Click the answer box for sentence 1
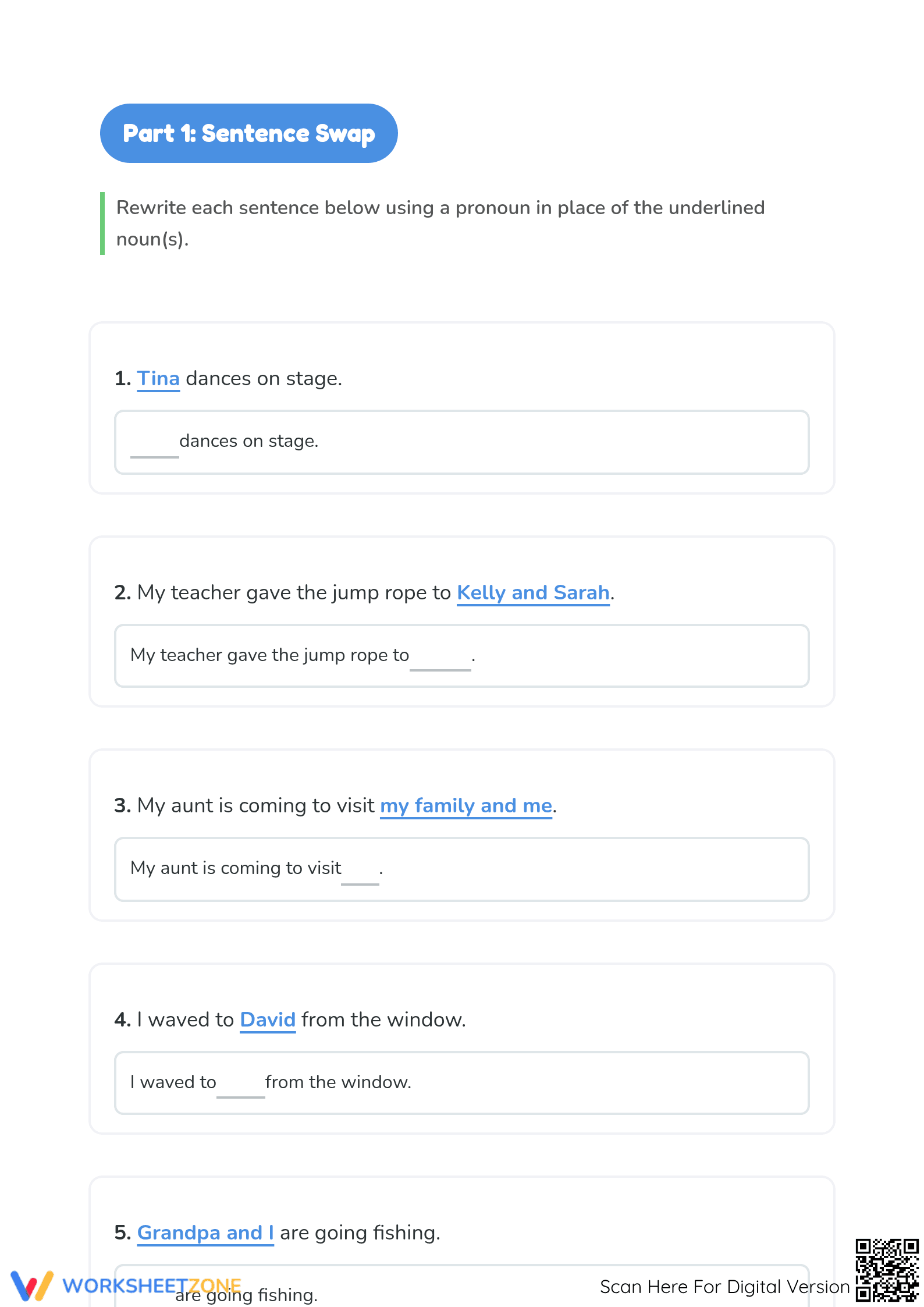Viewport: 924px width, 1307px height. (x=462, y=442)
